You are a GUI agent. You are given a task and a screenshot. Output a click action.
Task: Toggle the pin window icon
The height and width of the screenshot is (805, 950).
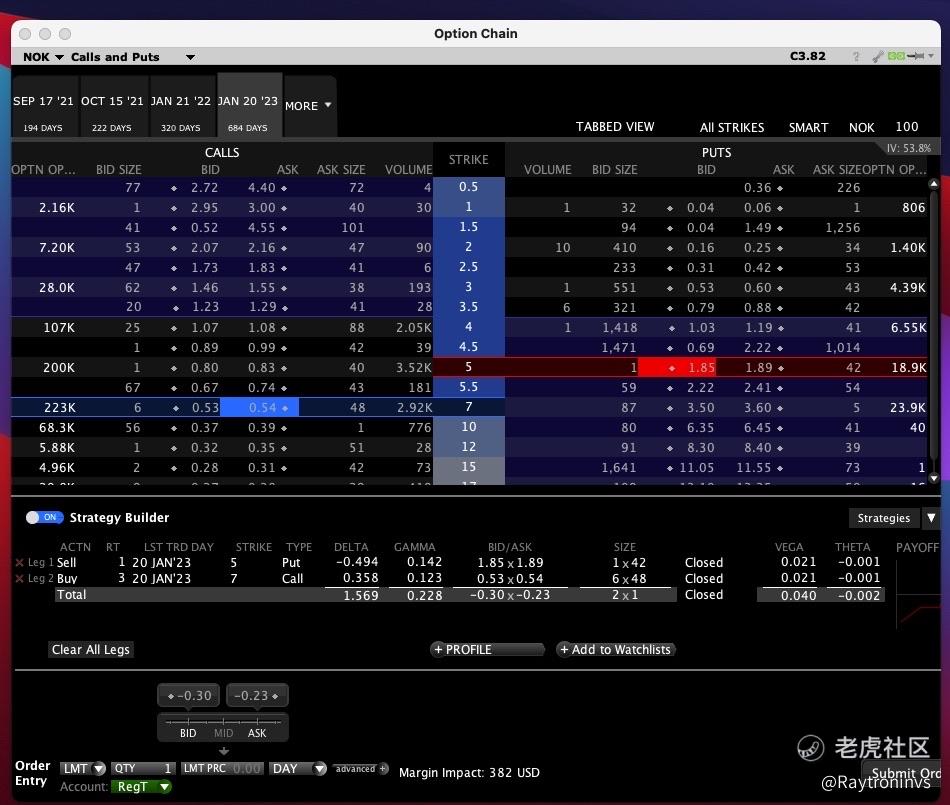915,56
